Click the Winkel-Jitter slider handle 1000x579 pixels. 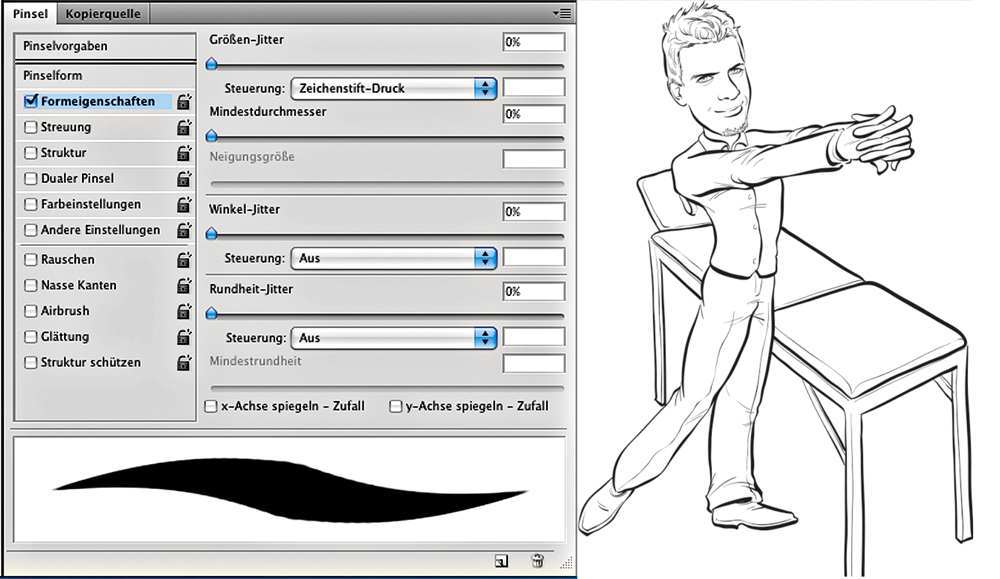tap(212, 234)
